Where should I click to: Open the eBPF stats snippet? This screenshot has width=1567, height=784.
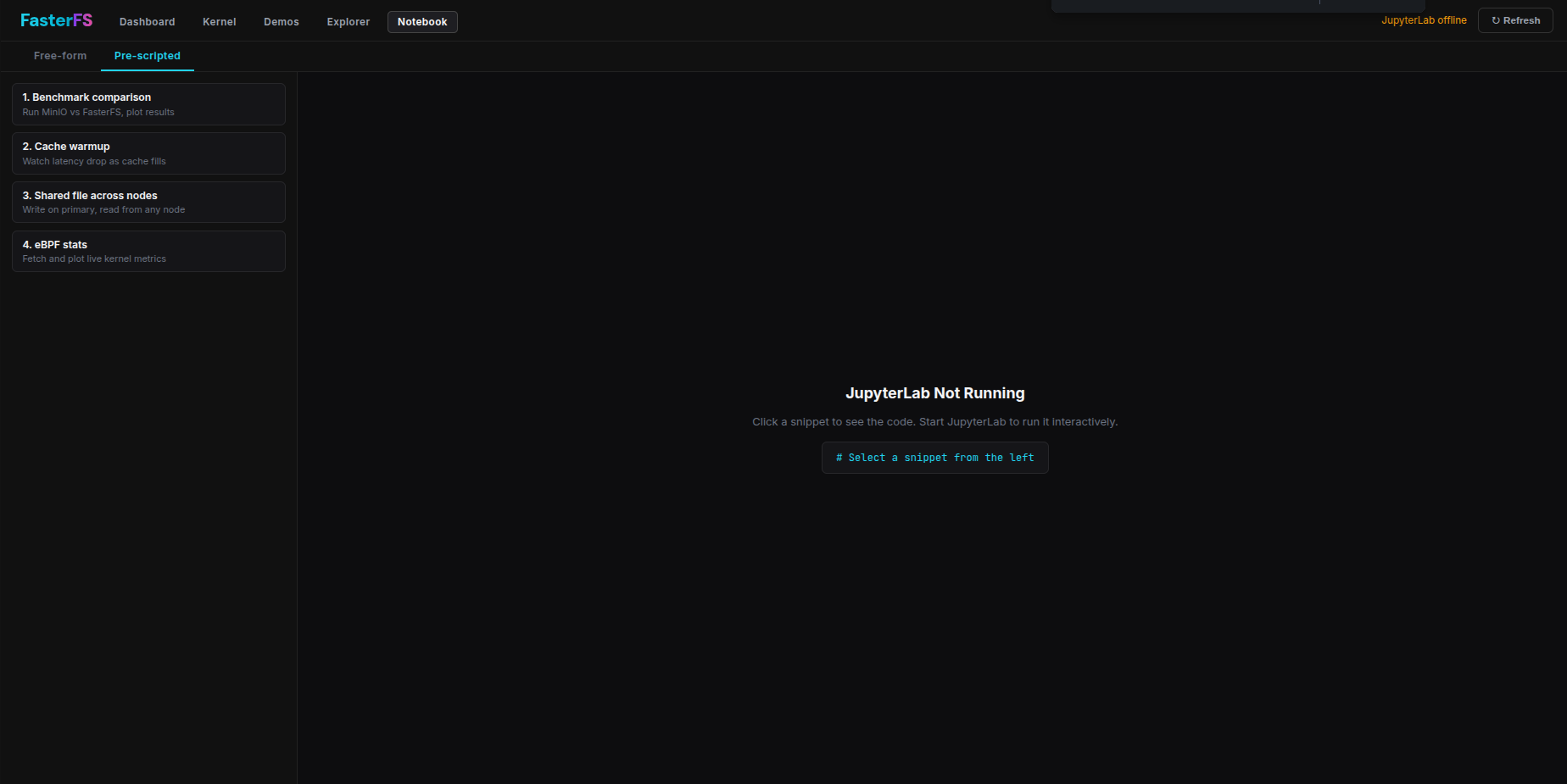pyautogui.click(x=148, y=251)
